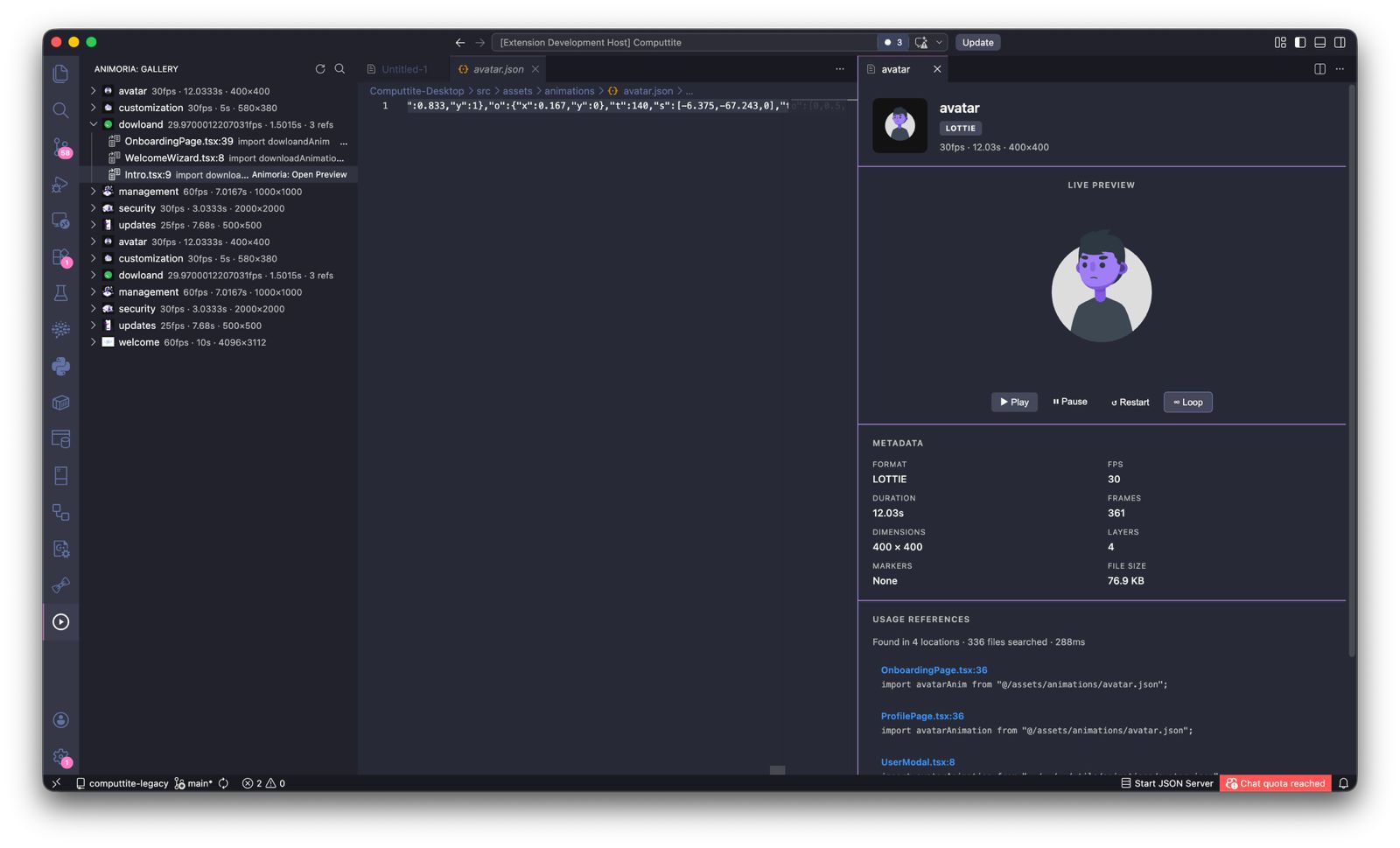The image size is (1400, 848).
Task: Pause the avatar animation
Action: (x=1069, y=402)
